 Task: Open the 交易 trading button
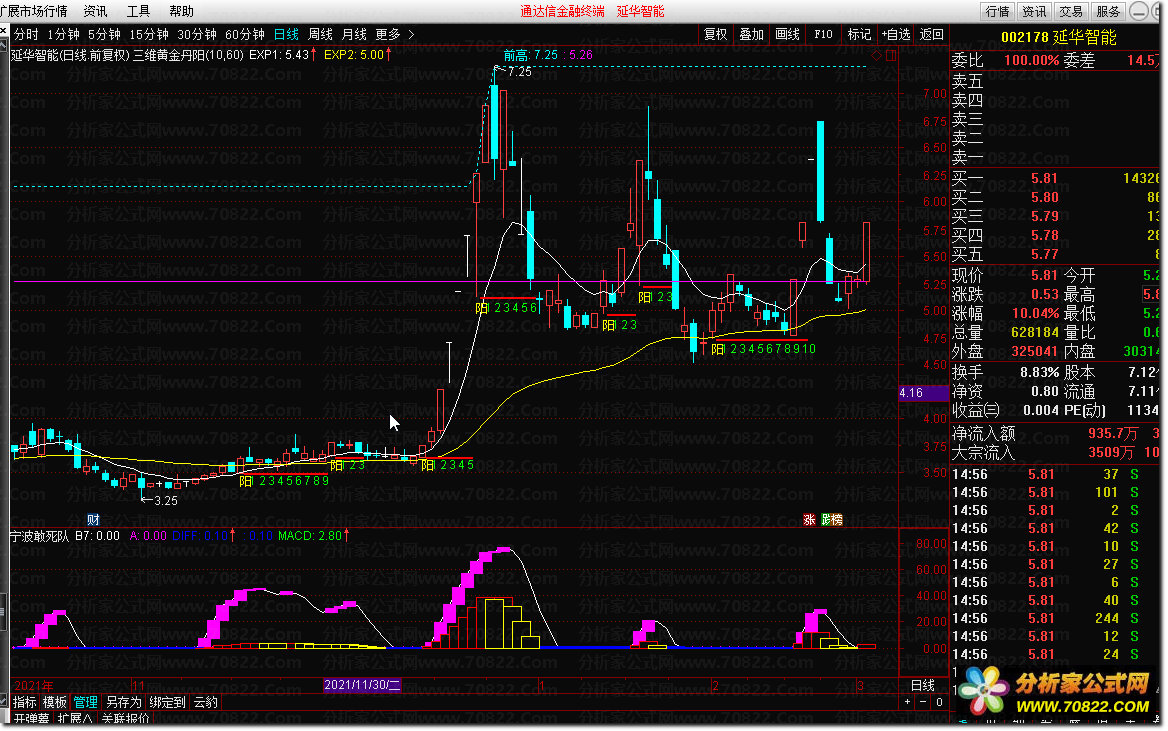click(1071, 11)
